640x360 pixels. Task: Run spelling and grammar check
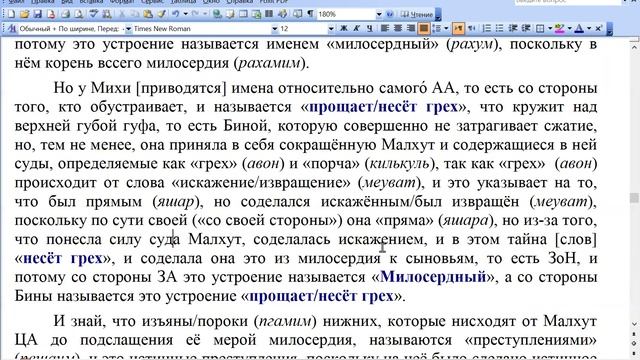click(x=94, y=14)
